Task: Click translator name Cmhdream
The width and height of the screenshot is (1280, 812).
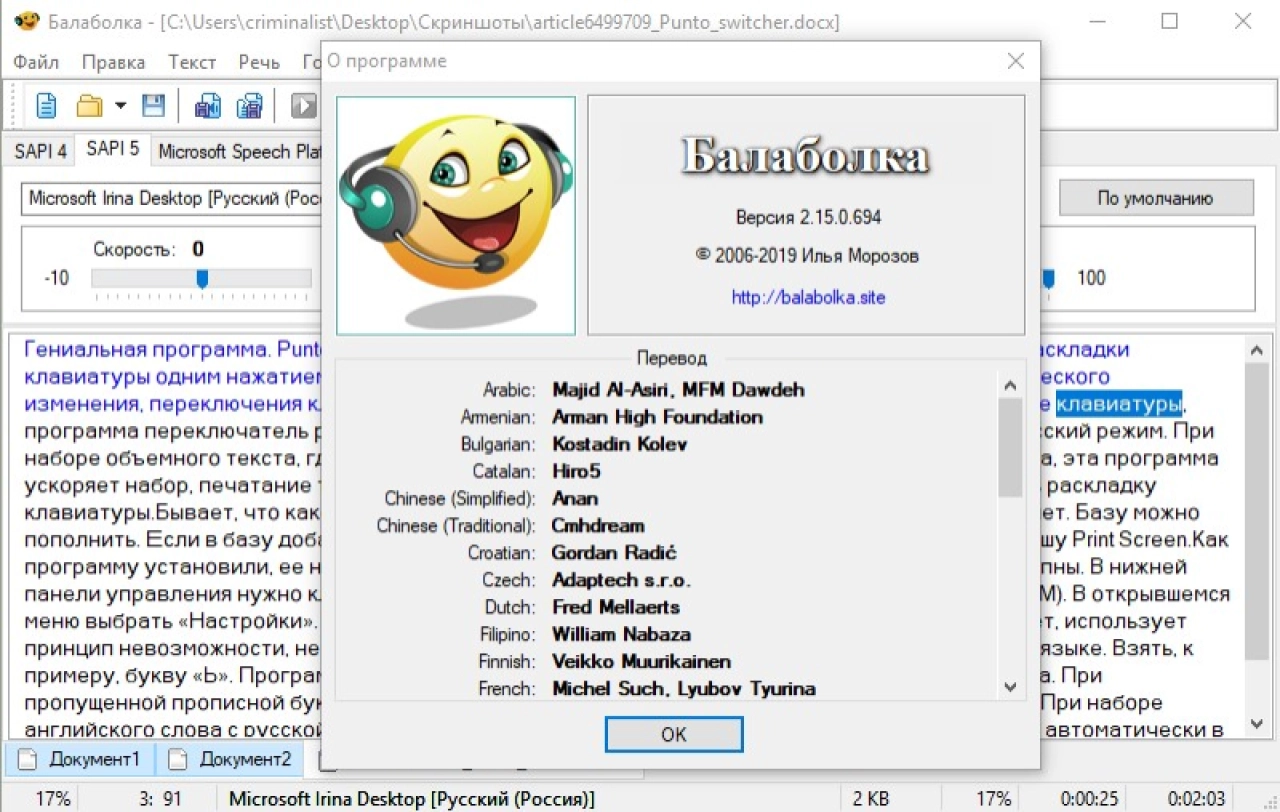Action: [x=598, y=525]
